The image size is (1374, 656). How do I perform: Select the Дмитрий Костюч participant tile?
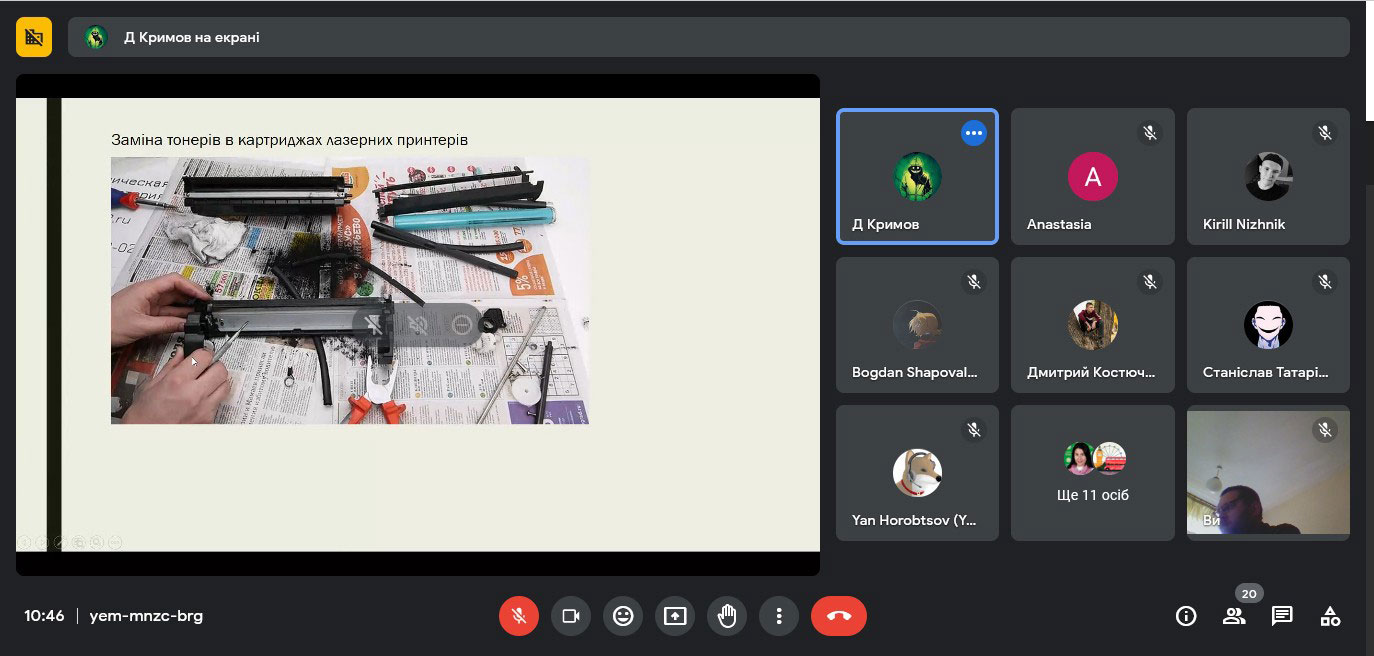1093,325
